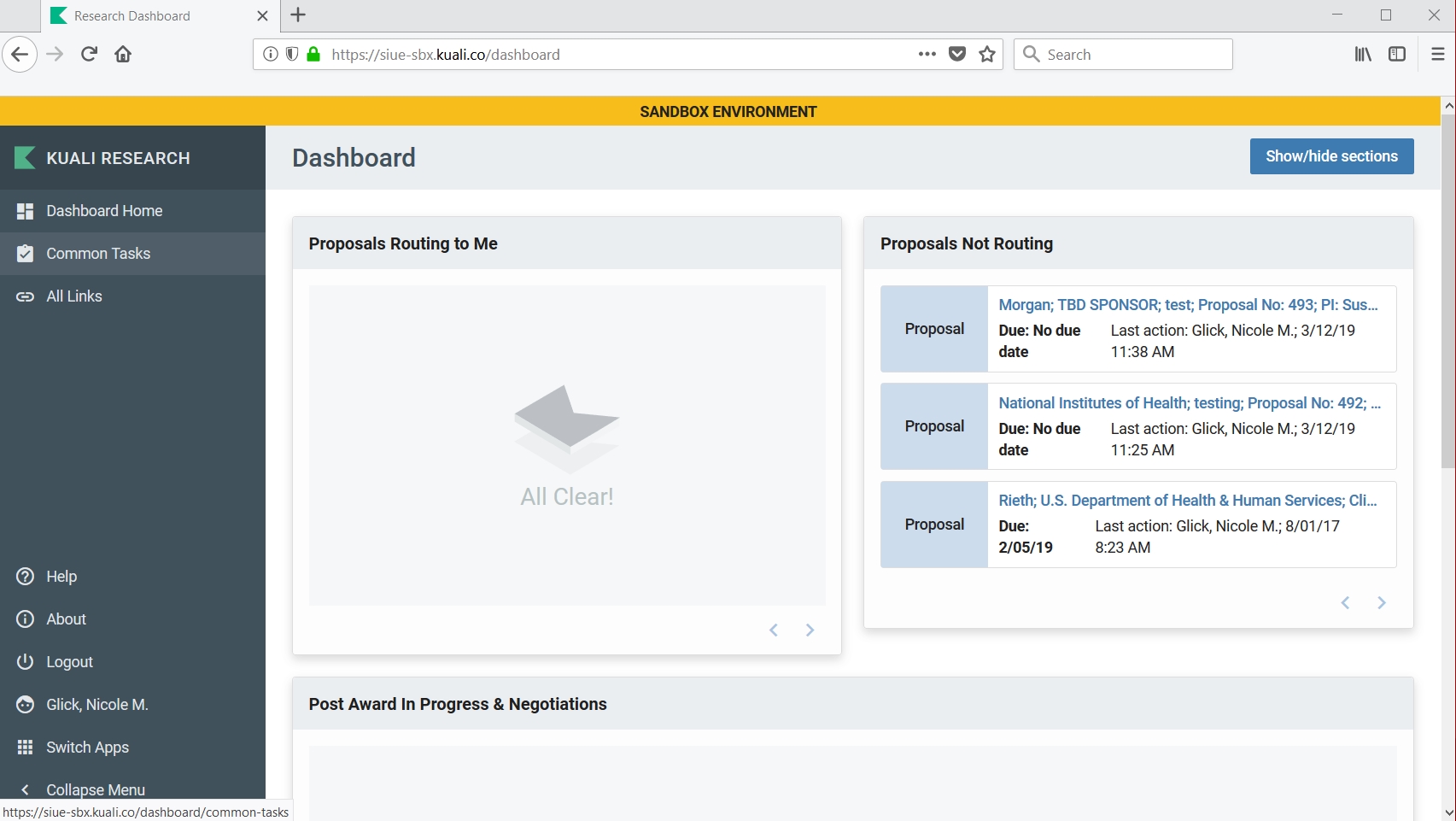Open Dashboard Home from sidebar
The width and height of the screenshot is (1456, 821).
click(x=104, y=211)
